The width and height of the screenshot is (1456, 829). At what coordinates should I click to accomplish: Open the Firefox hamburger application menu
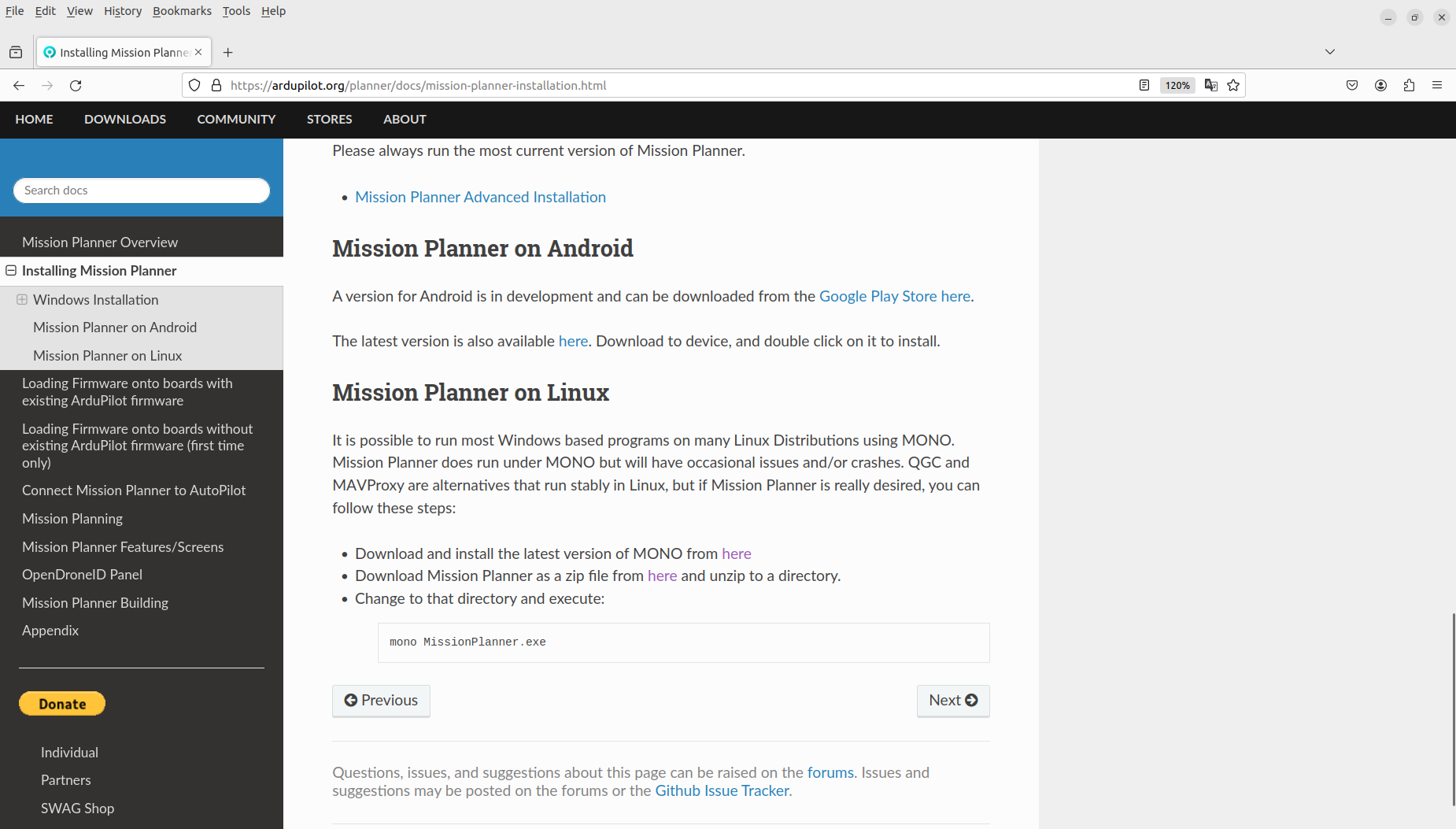pyautogui.click(x=1437, y=85)
